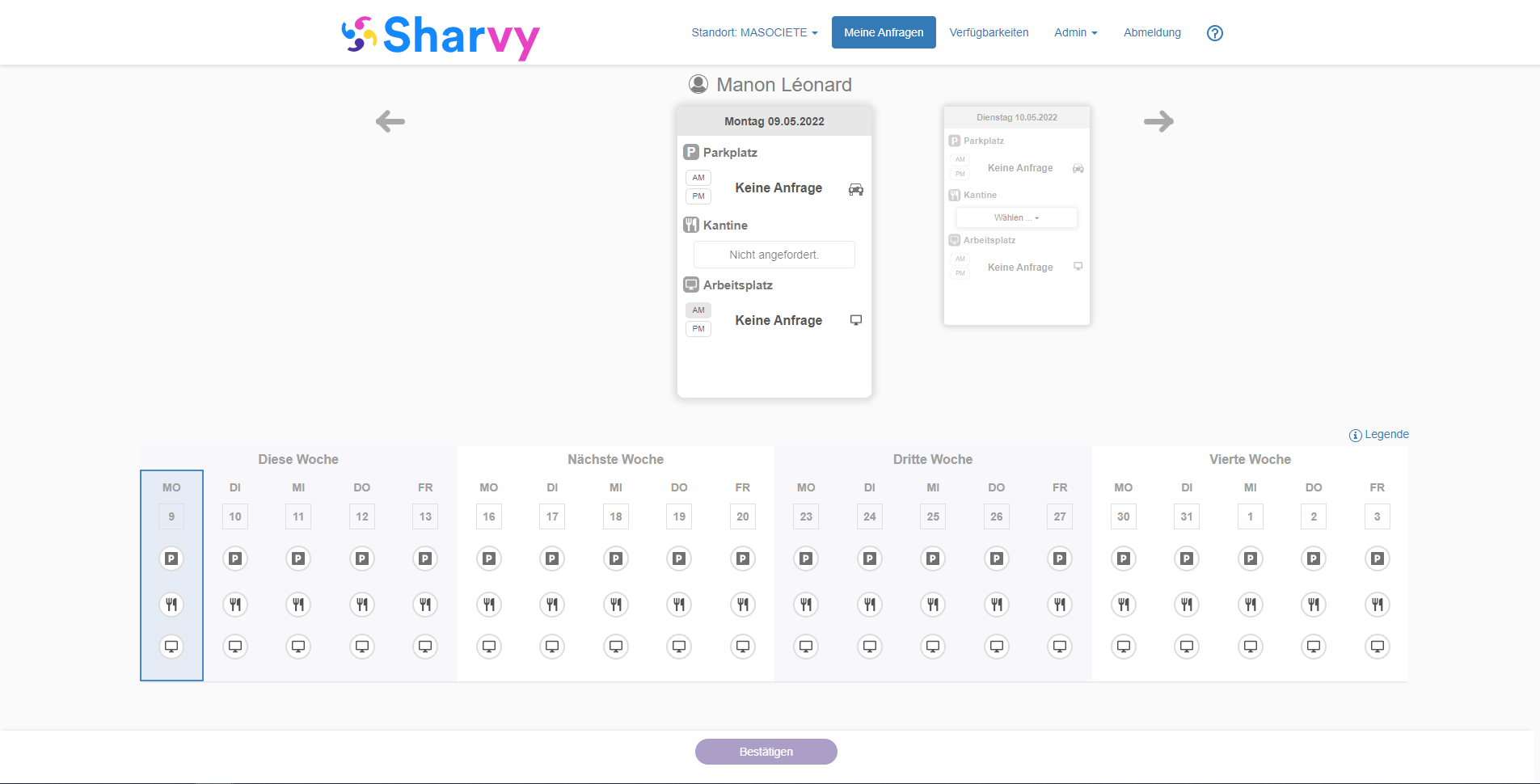Select canteen icon for day 26
The width and height of the screenshot is (1540, 784).
pyautogui.click(x=997, y=604)
